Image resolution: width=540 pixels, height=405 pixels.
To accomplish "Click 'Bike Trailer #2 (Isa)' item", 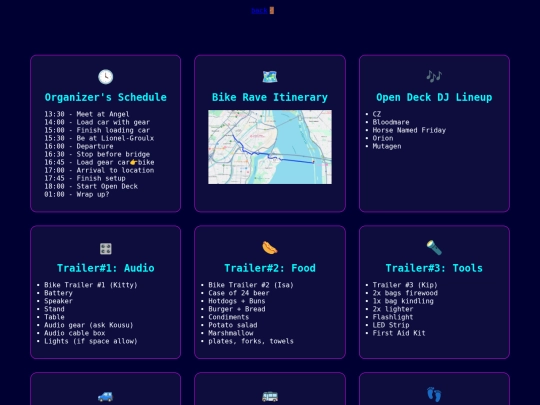I will tap(251, 285).
